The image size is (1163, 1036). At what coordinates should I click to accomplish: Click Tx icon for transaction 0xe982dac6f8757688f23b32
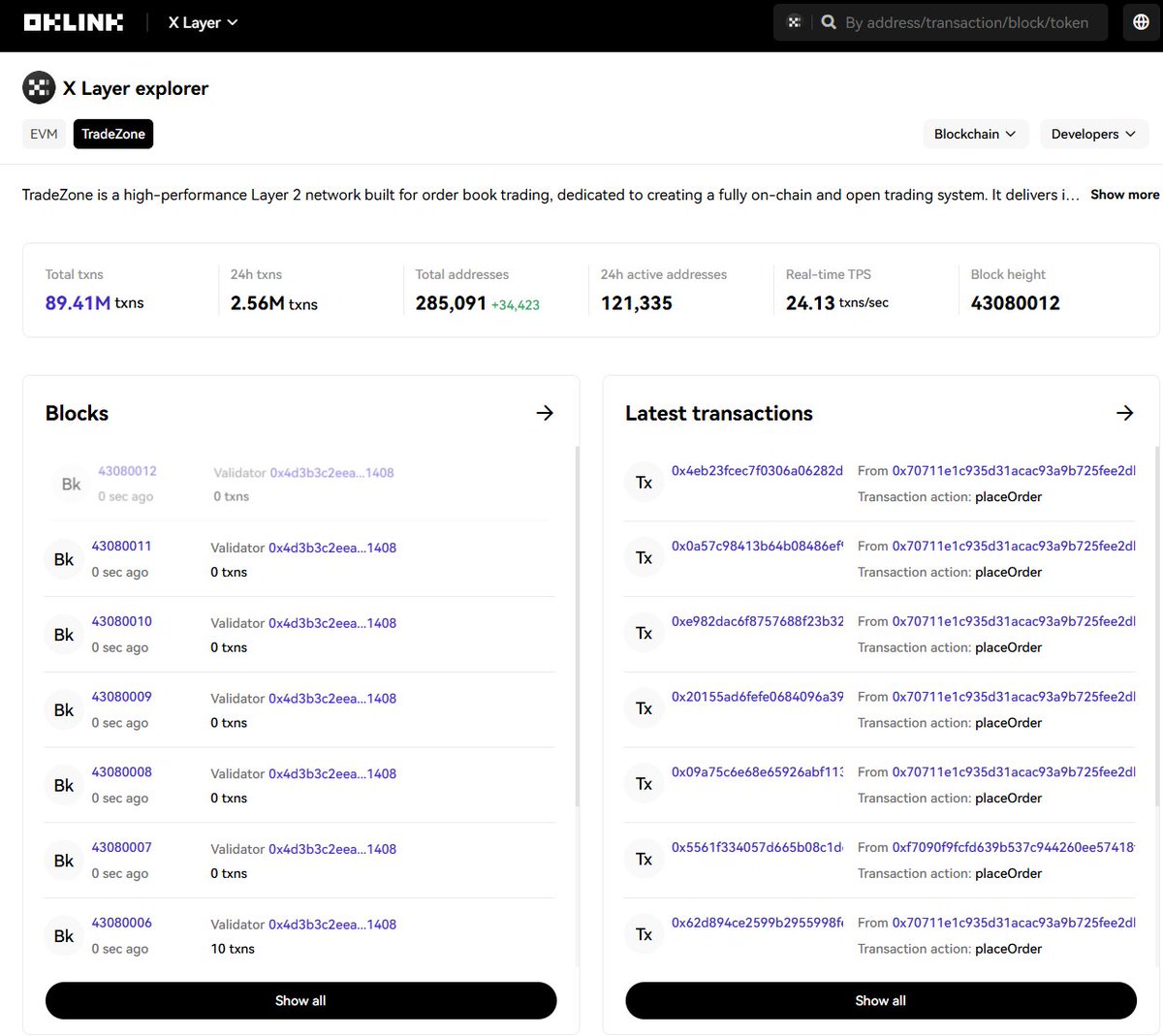point(644,634)
